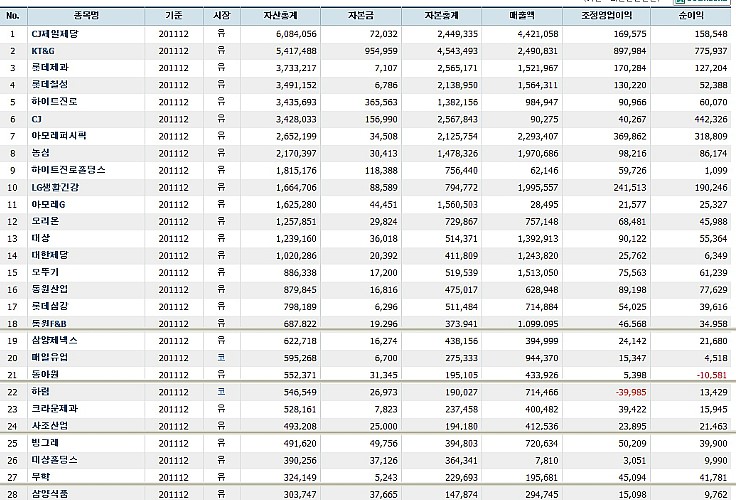
Task: Open the 삼양제넥스 stock link
Action: pyautogui.click(x=54, y=340)
